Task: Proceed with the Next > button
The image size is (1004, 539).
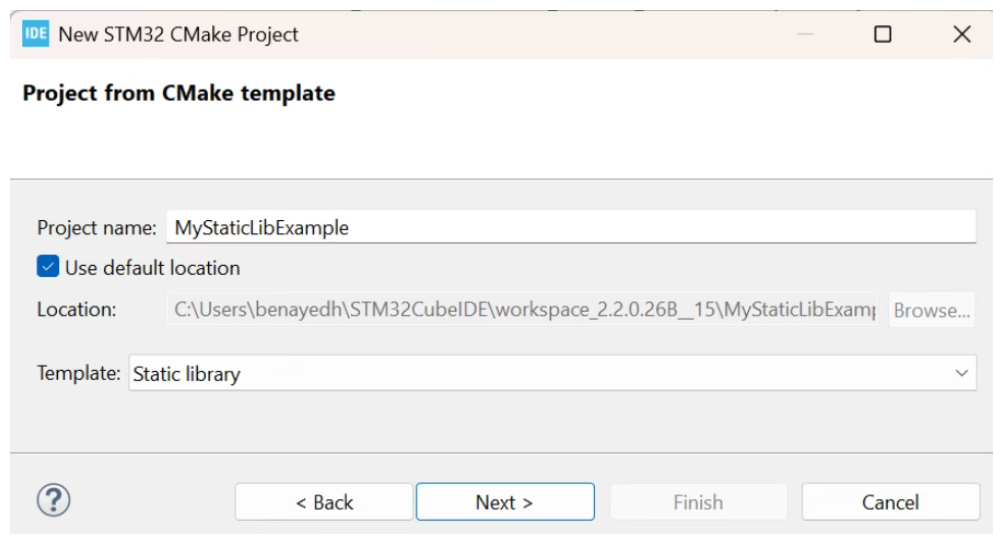Action: point(505,502)
